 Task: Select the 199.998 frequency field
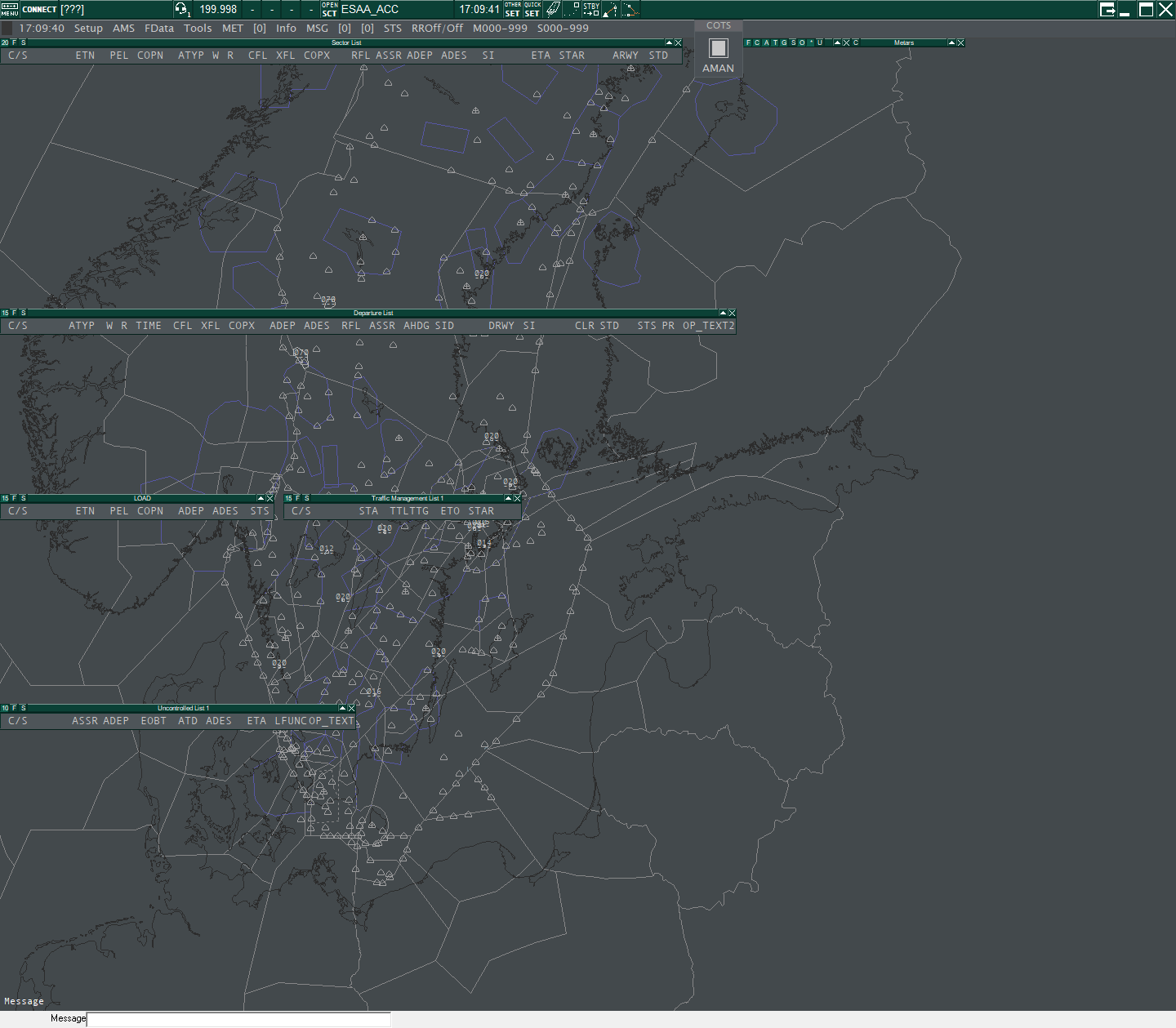click(218, 10)
